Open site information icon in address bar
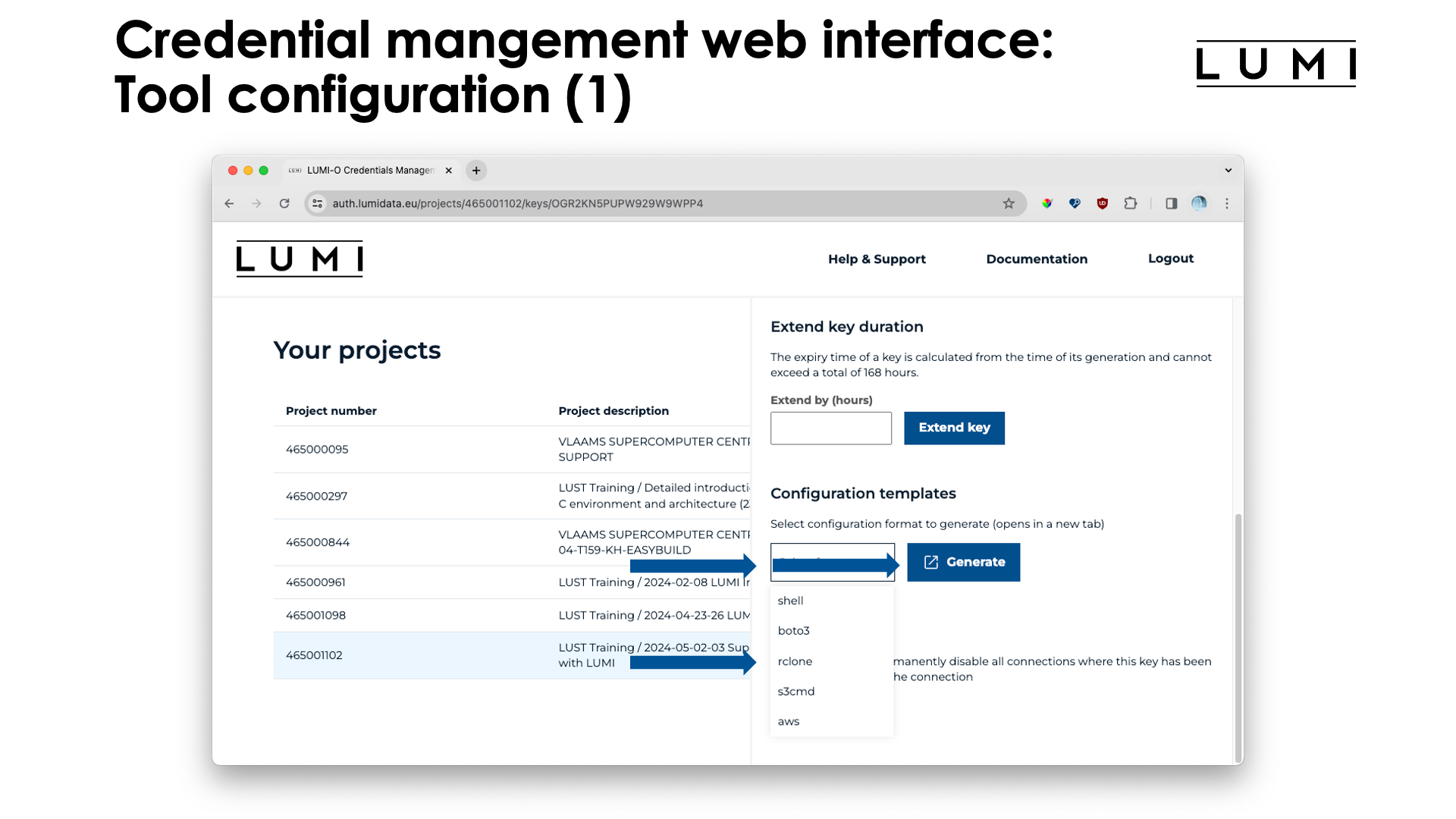The image size is (1456, 819). point(318,203)
